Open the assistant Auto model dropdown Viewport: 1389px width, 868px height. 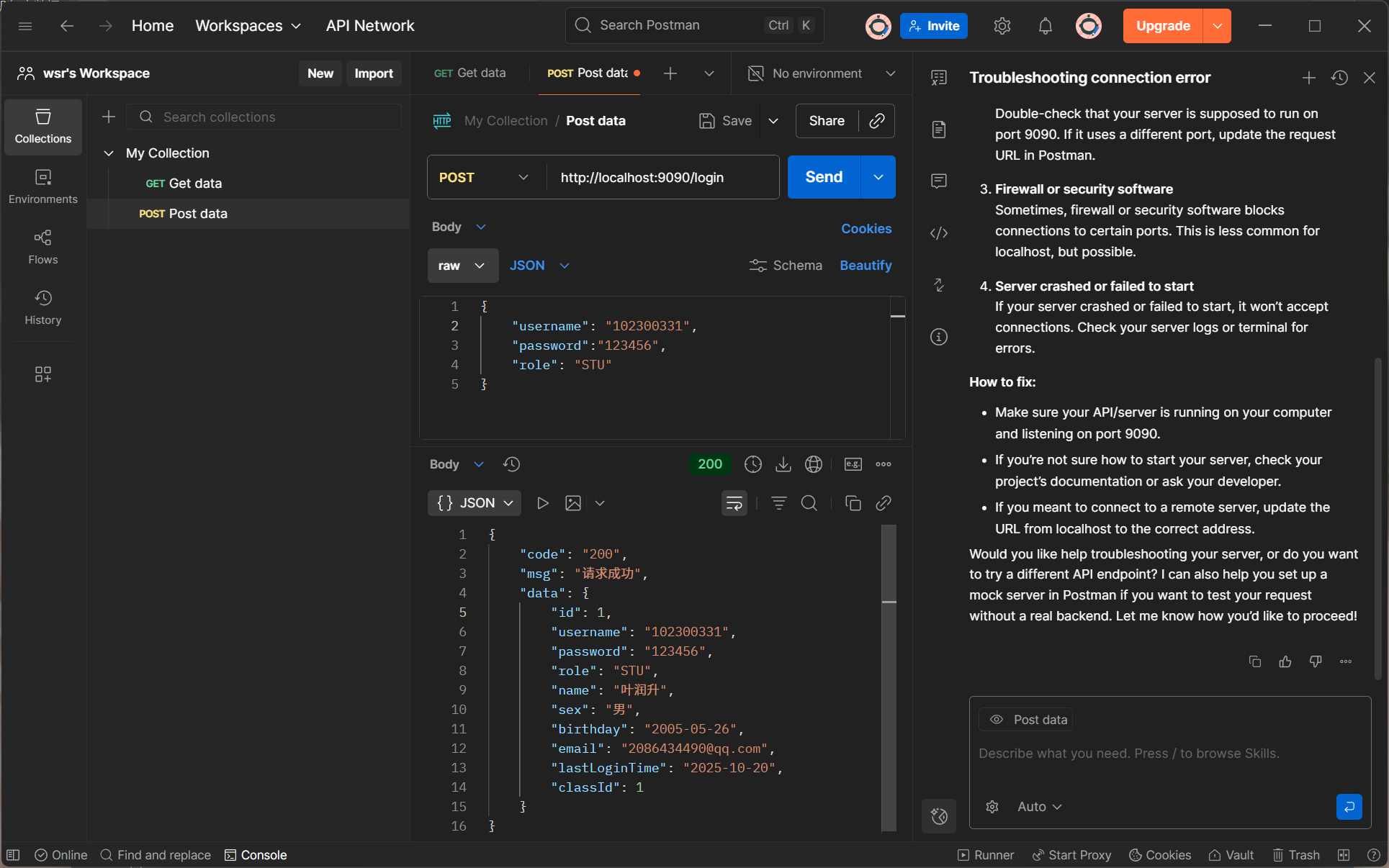pyautogui.click(x=1040, y=807)
